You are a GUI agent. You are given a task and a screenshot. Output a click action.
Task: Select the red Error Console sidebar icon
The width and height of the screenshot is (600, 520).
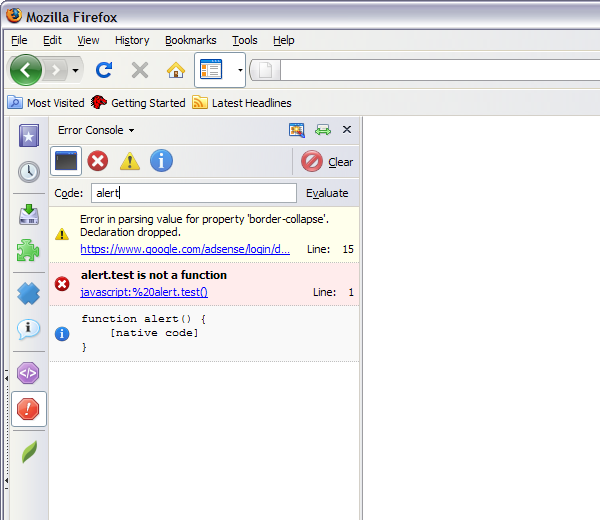[x=28, y=409]
